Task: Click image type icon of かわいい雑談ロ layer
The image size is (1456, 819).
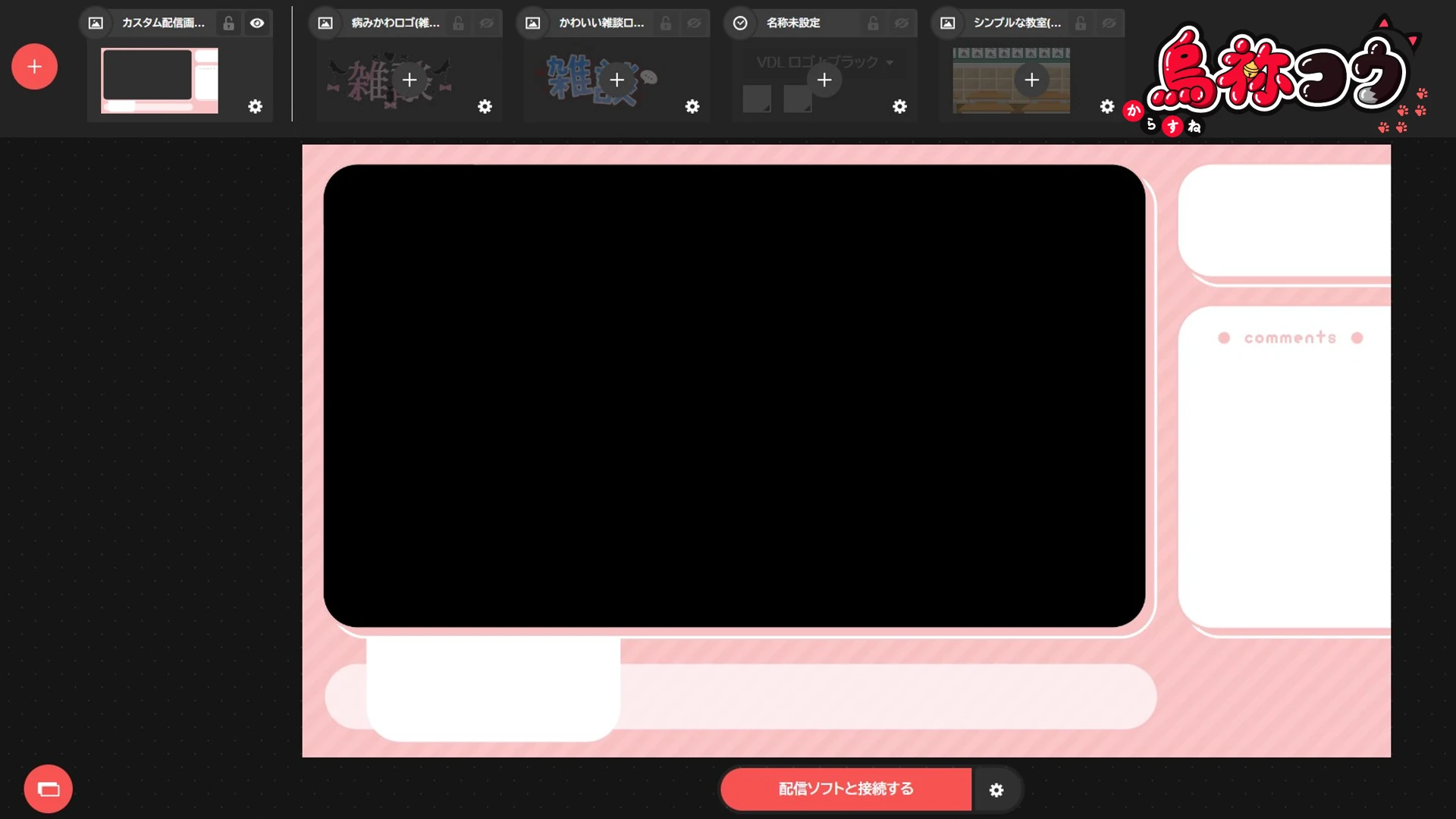Action: (533, 23)
